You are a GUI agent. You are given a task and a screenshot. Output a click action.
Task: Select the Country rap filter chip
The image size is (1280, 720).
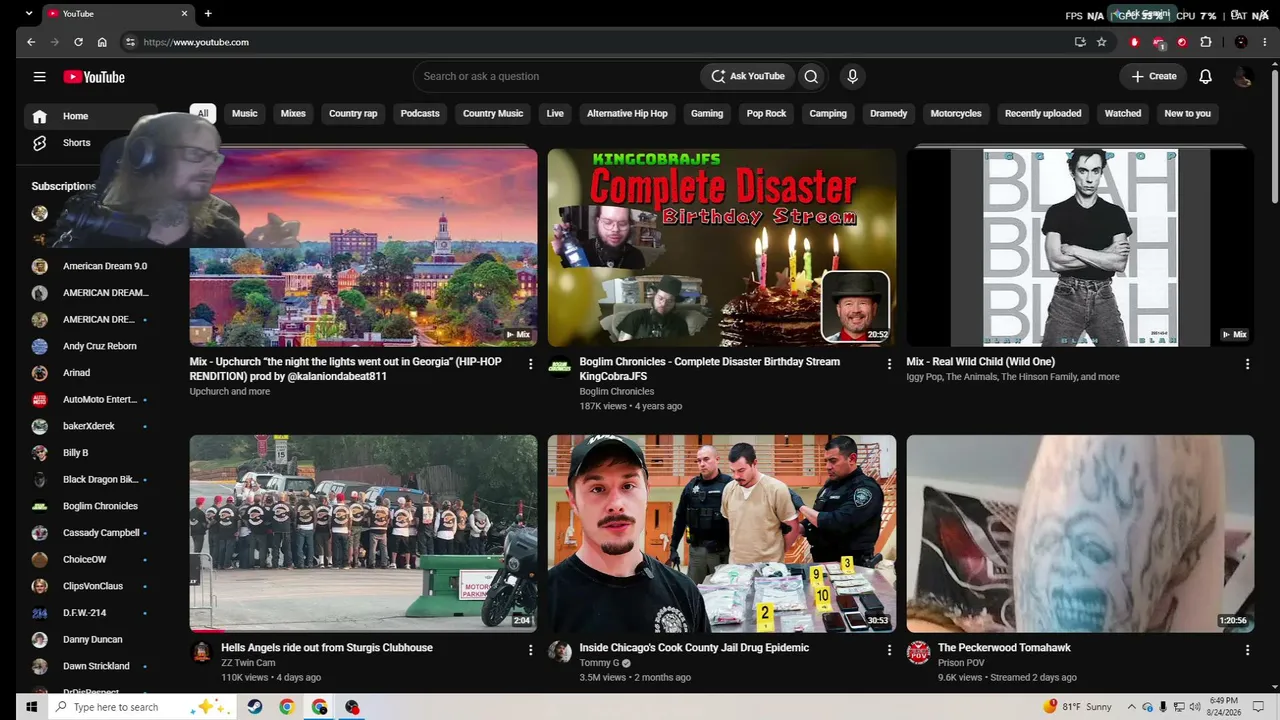353,114
